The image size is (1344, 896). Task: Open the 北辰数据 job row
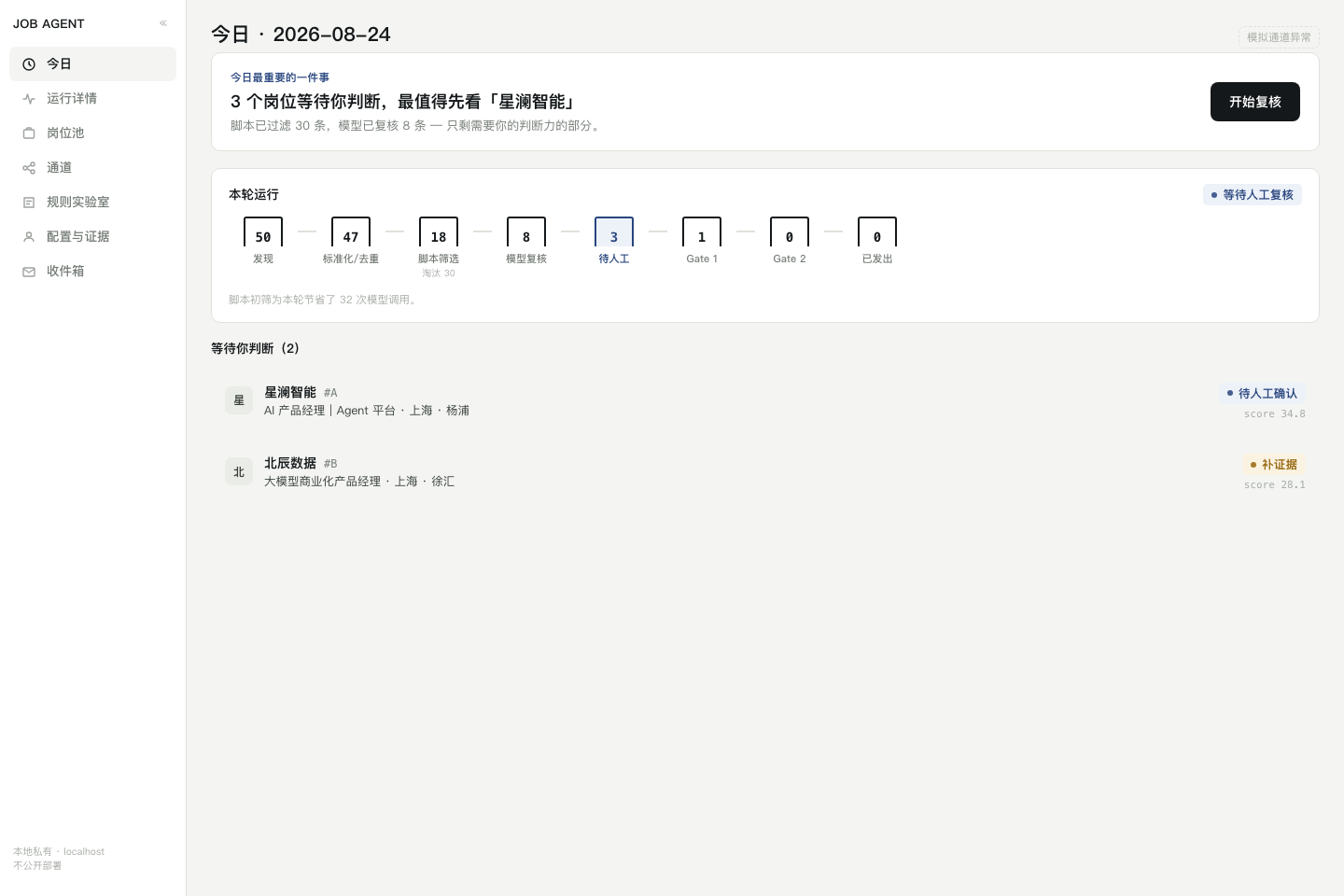pyautogui.click(x=765, y=472)
